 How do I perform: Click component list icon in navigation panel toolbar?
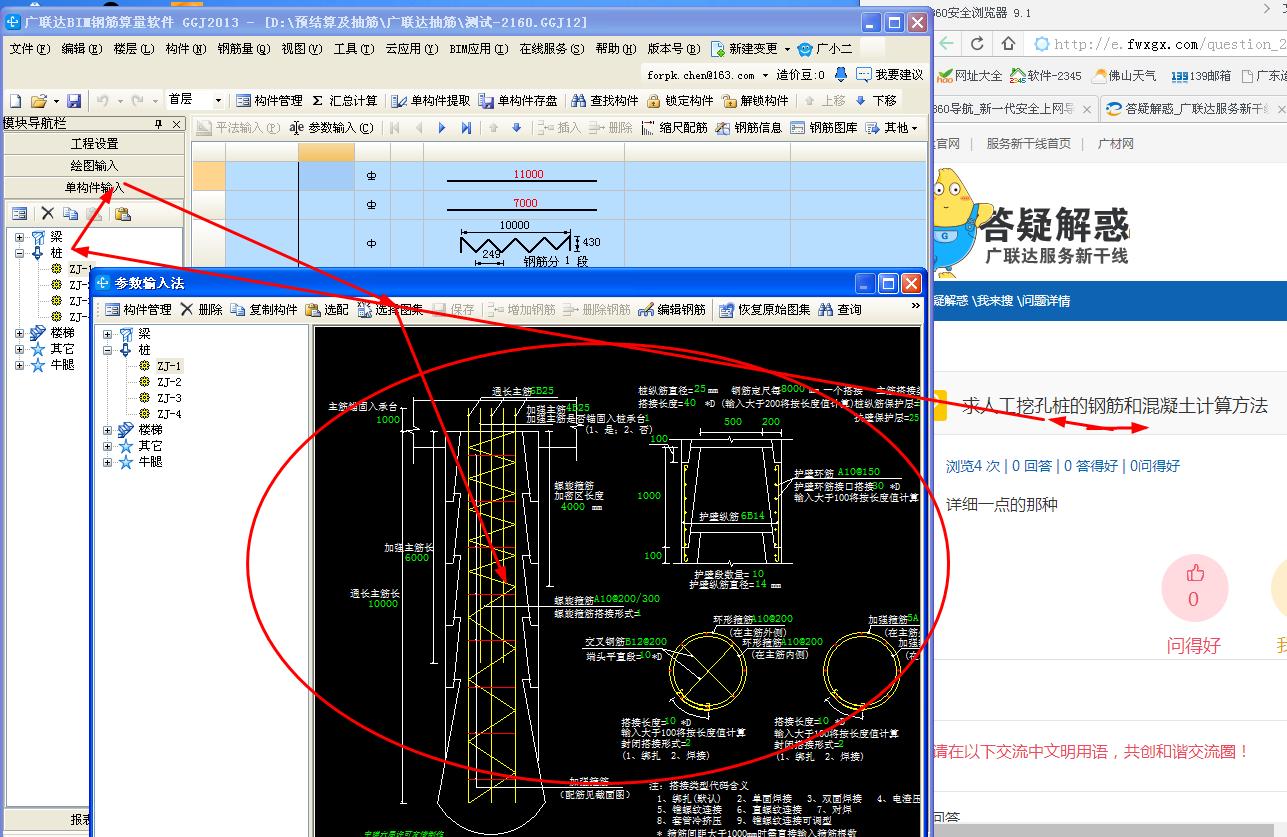click(x=19, y=213)
